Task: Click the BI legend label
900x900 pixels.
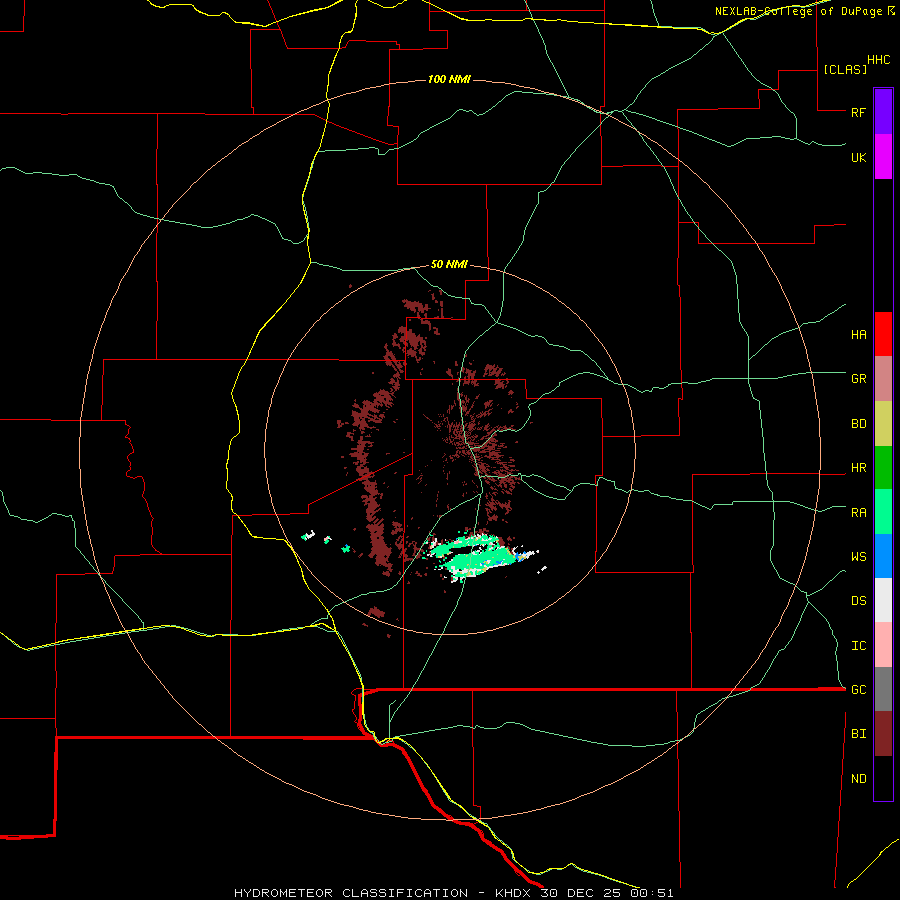Action: [x=858, y=734]
